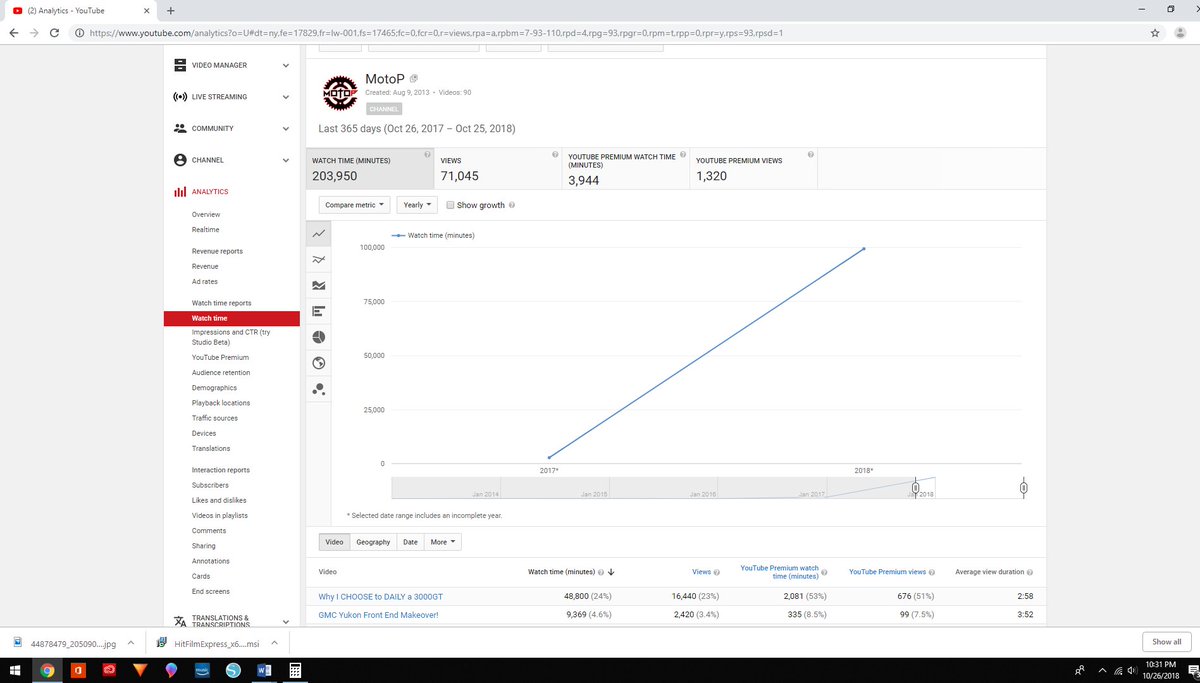The image size is (1200, 683).
Task: Open the Realtime analytics report
Action: (205, 230)
